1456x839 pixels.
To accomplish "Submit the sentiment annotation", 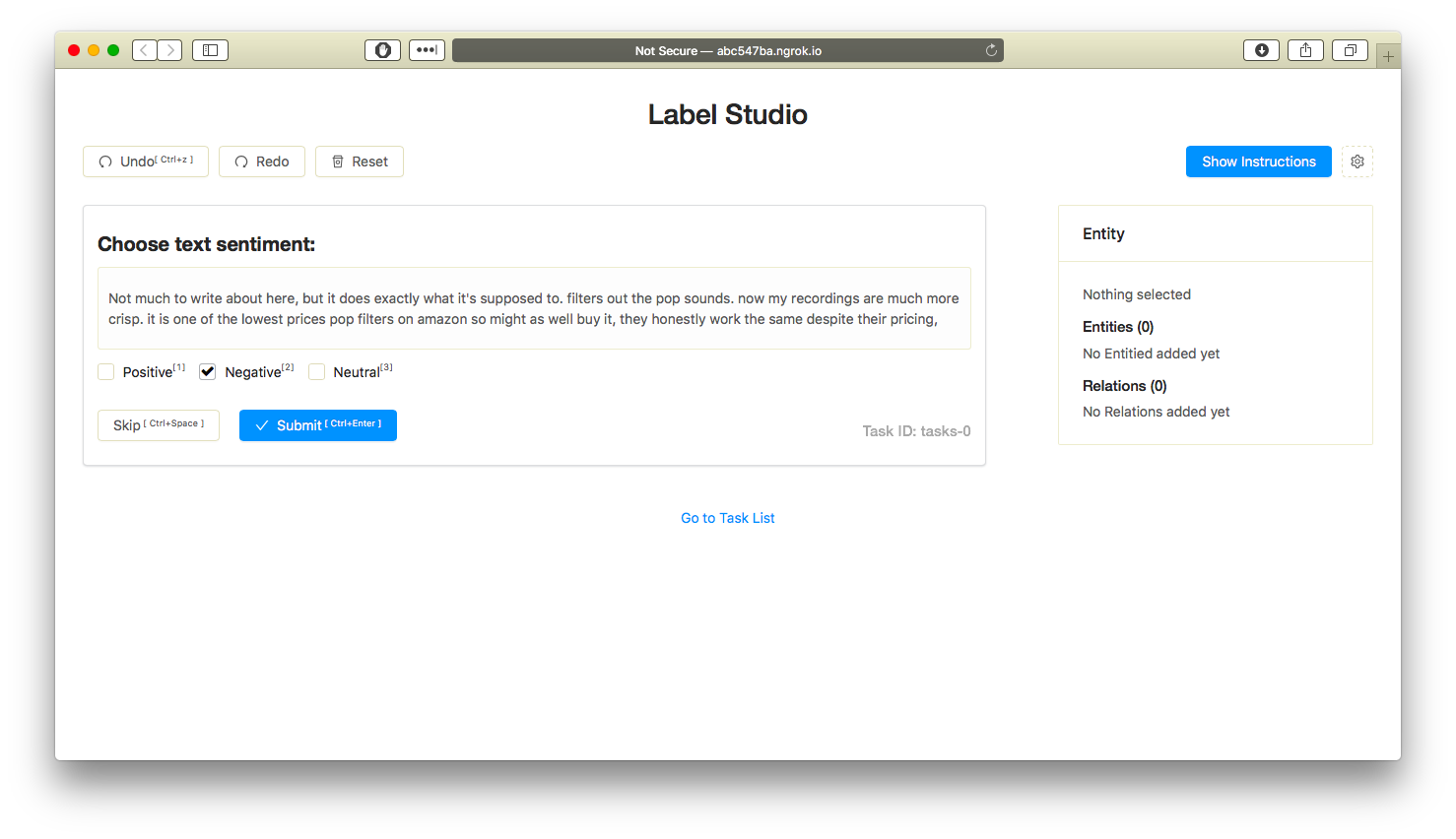I will click(x=318, y=425).
